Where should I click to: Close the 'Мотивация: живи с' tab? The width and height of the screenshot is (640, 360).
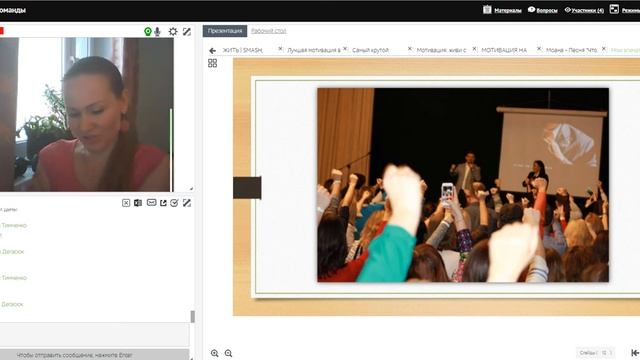(474, 49)
